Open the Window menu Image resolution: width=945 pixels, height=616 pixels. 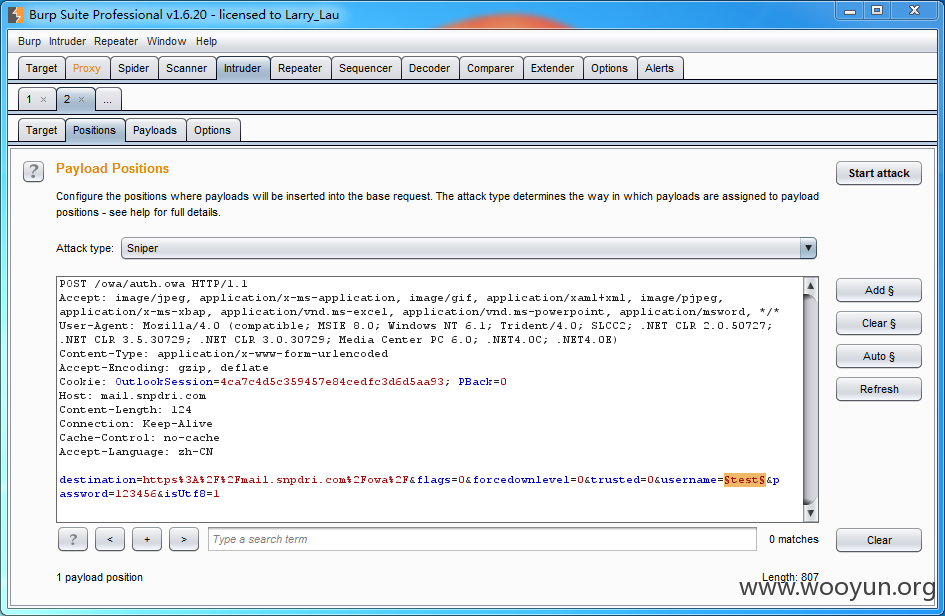(166, 42)
